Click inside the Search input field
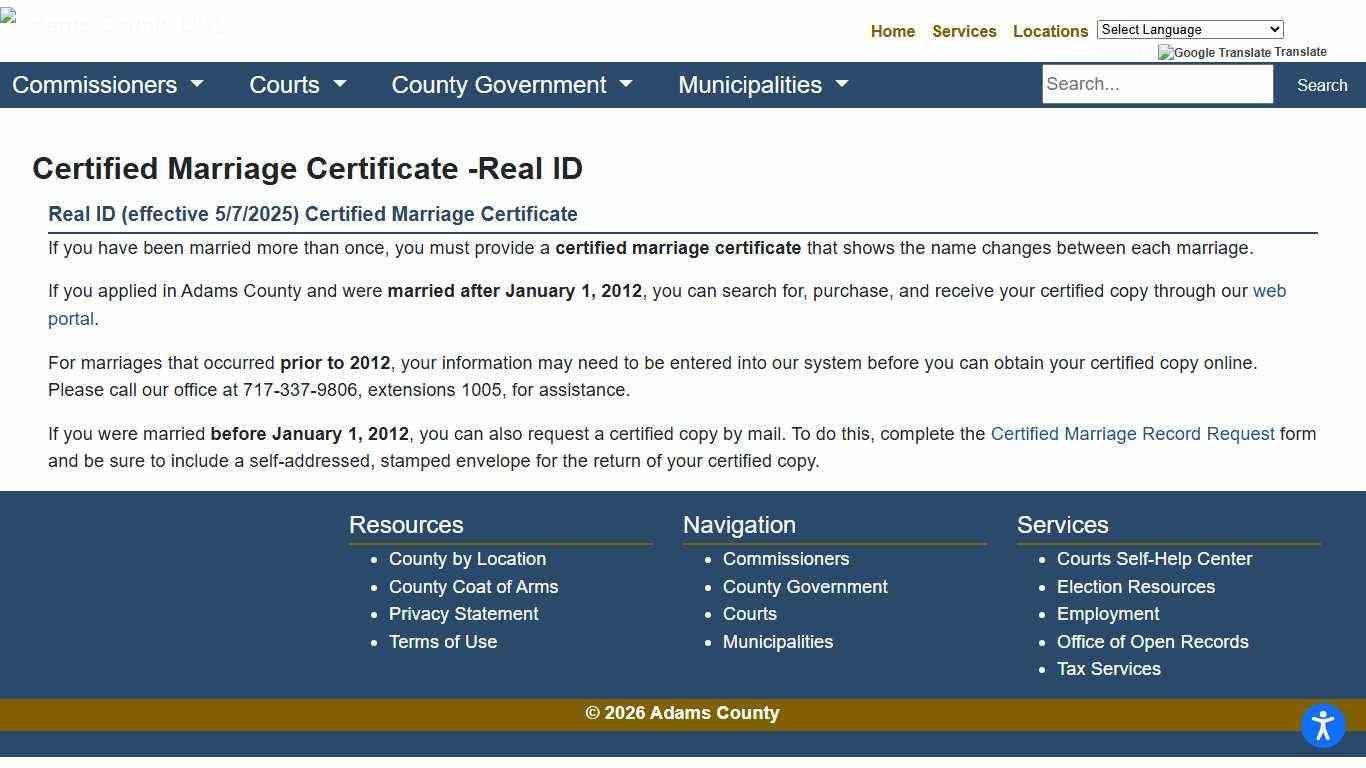This screenshot has width=1366, height=768. (x=1157, y=84)
